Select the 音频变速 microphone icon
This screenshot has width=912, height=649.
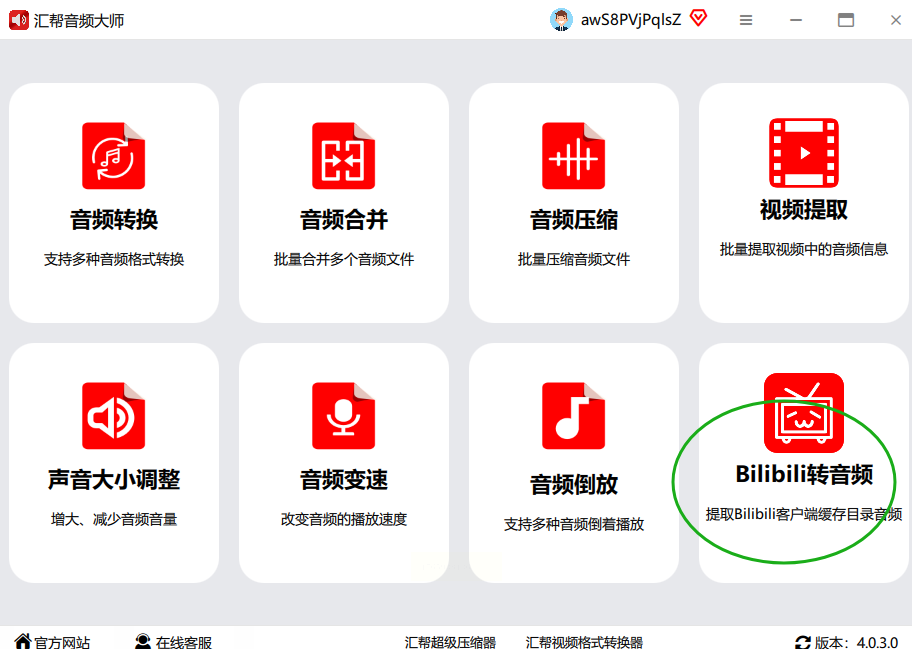pyautogui.click(x=343, y=415)
